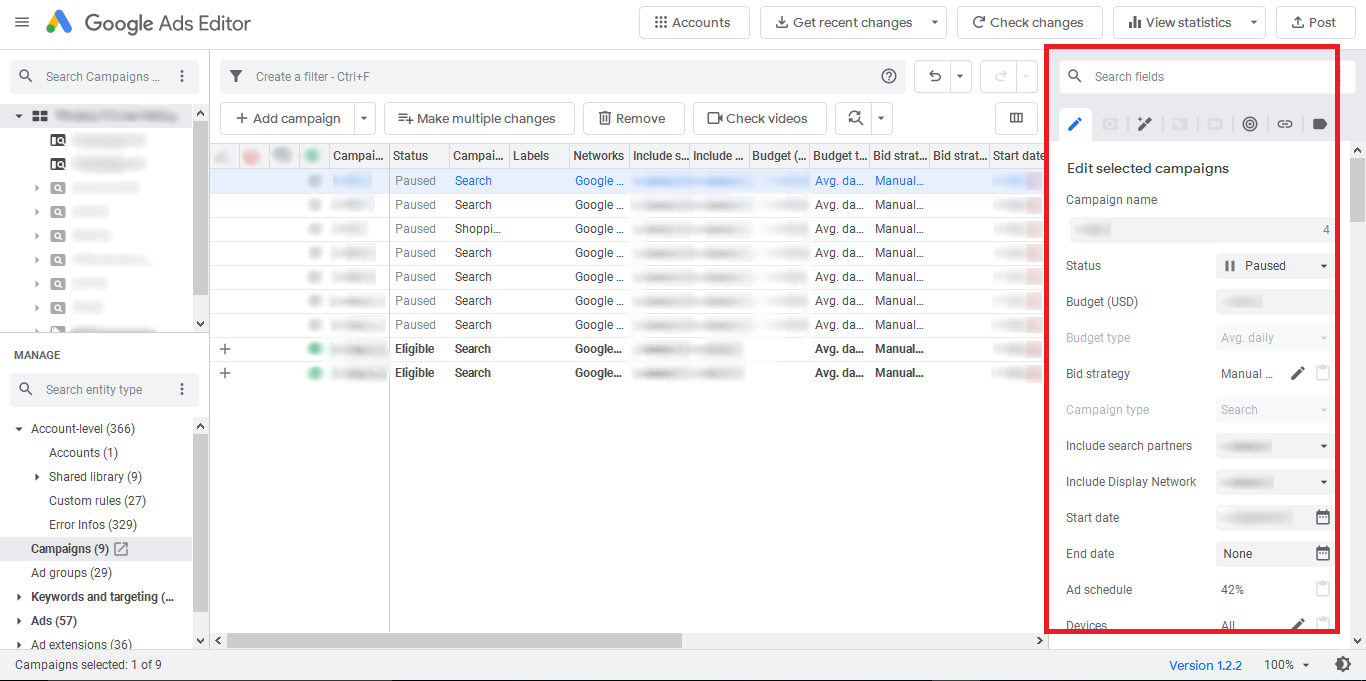
Task: Expand the Ads (57) node
Action: [19, 621]
